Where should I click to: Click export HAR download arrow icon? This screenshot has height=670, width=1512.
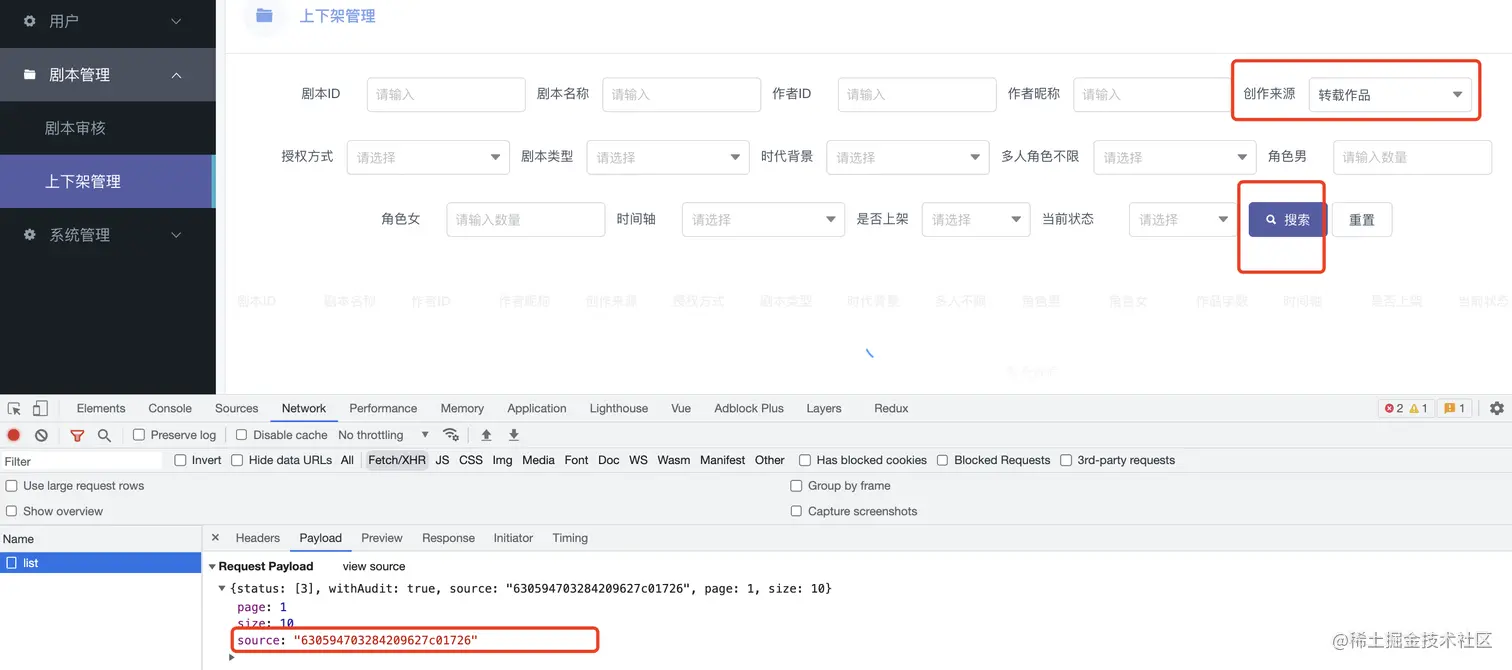[x=514, y=435]
